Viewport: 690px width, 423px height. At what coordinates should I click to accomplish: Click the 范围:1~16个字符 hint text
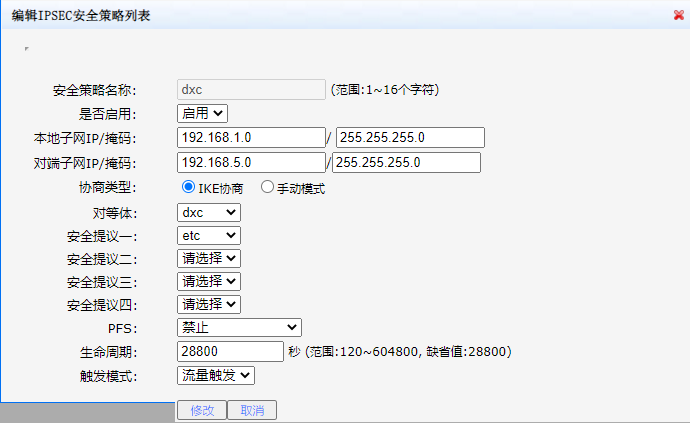(385, 90)
